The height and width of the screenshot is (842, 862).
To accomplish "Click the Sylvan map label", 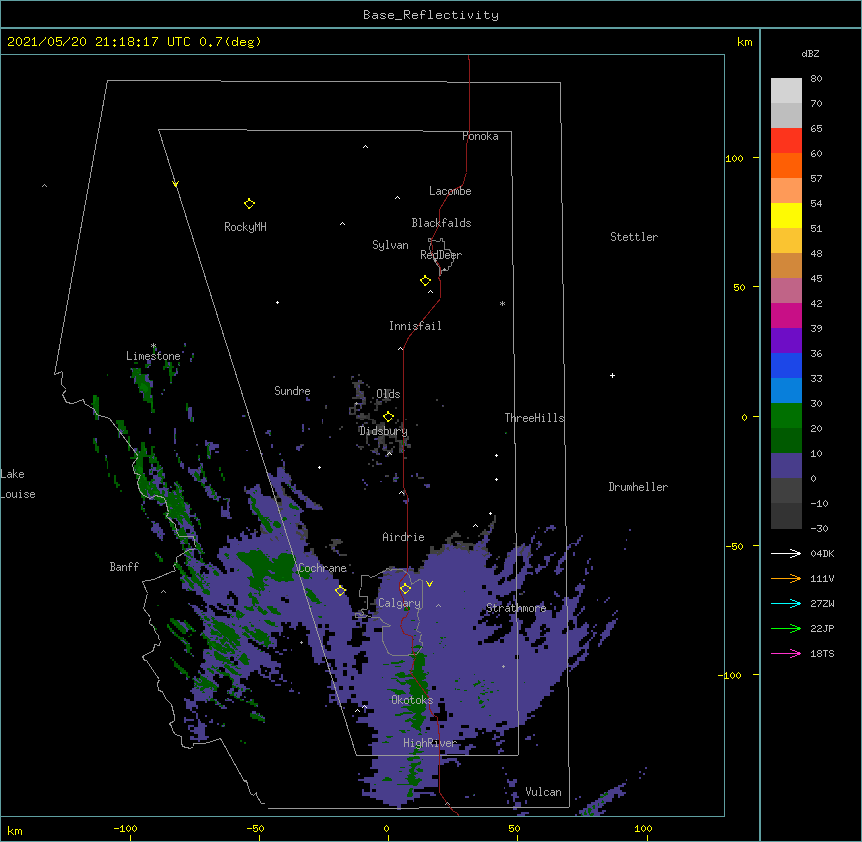I will pyautogui.click(x=390, y=245).
